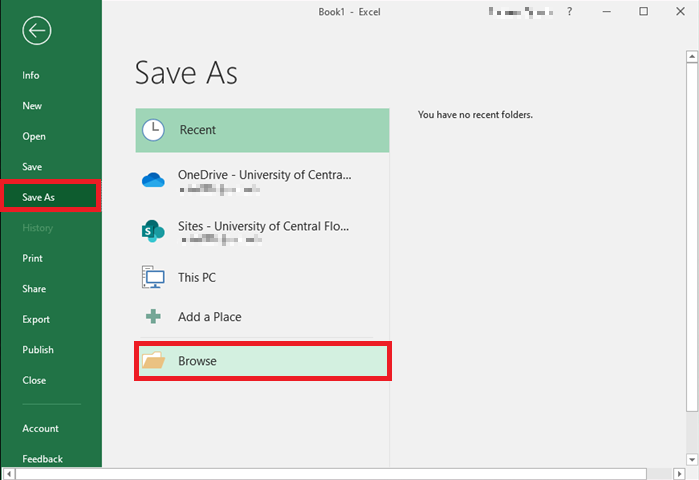Click the green plus Add a Place icon

(x=153, y=316)
